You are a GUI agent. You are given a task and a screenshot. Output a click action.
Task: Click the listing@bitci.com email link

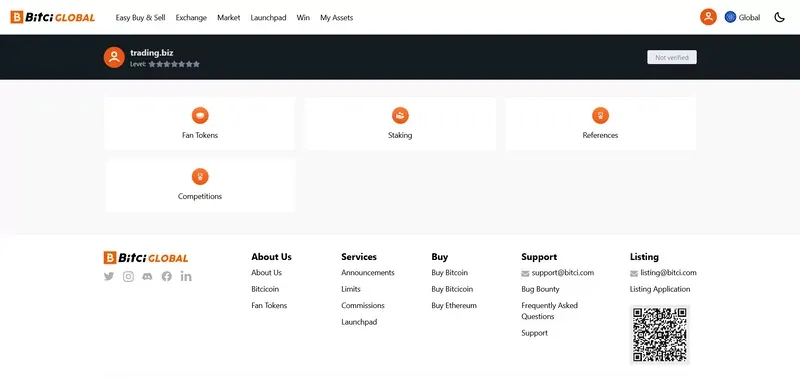point(668,273)
